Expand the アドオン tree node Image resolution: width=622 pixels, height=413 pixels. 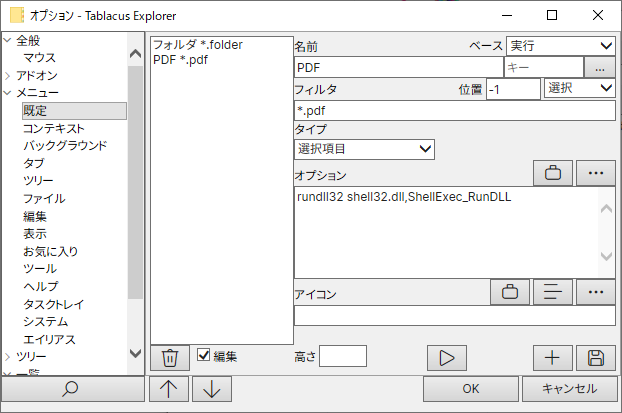tap(8, 75)
